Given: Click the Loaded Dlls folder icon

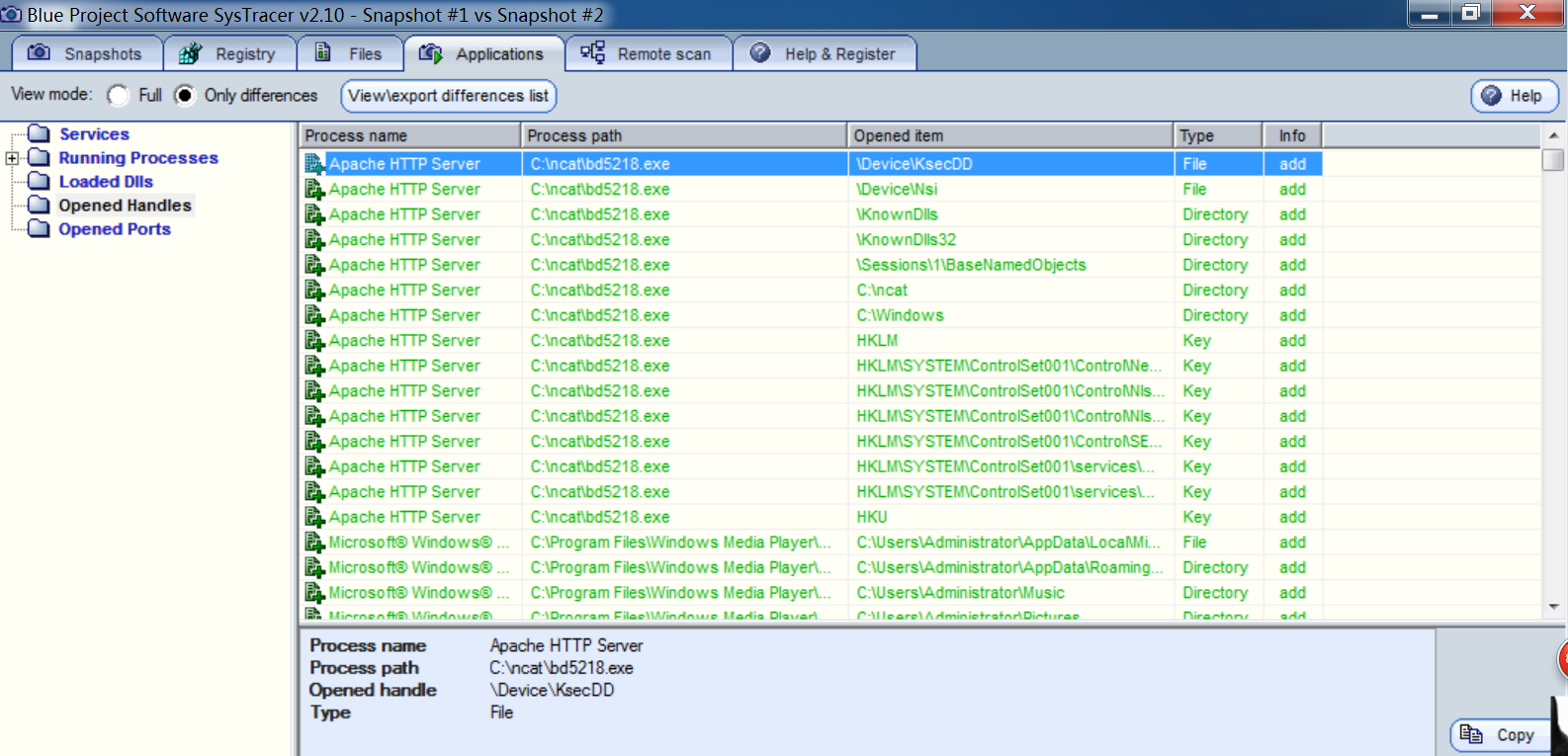Looking at the screenshot, I should (x=40, y=181).
